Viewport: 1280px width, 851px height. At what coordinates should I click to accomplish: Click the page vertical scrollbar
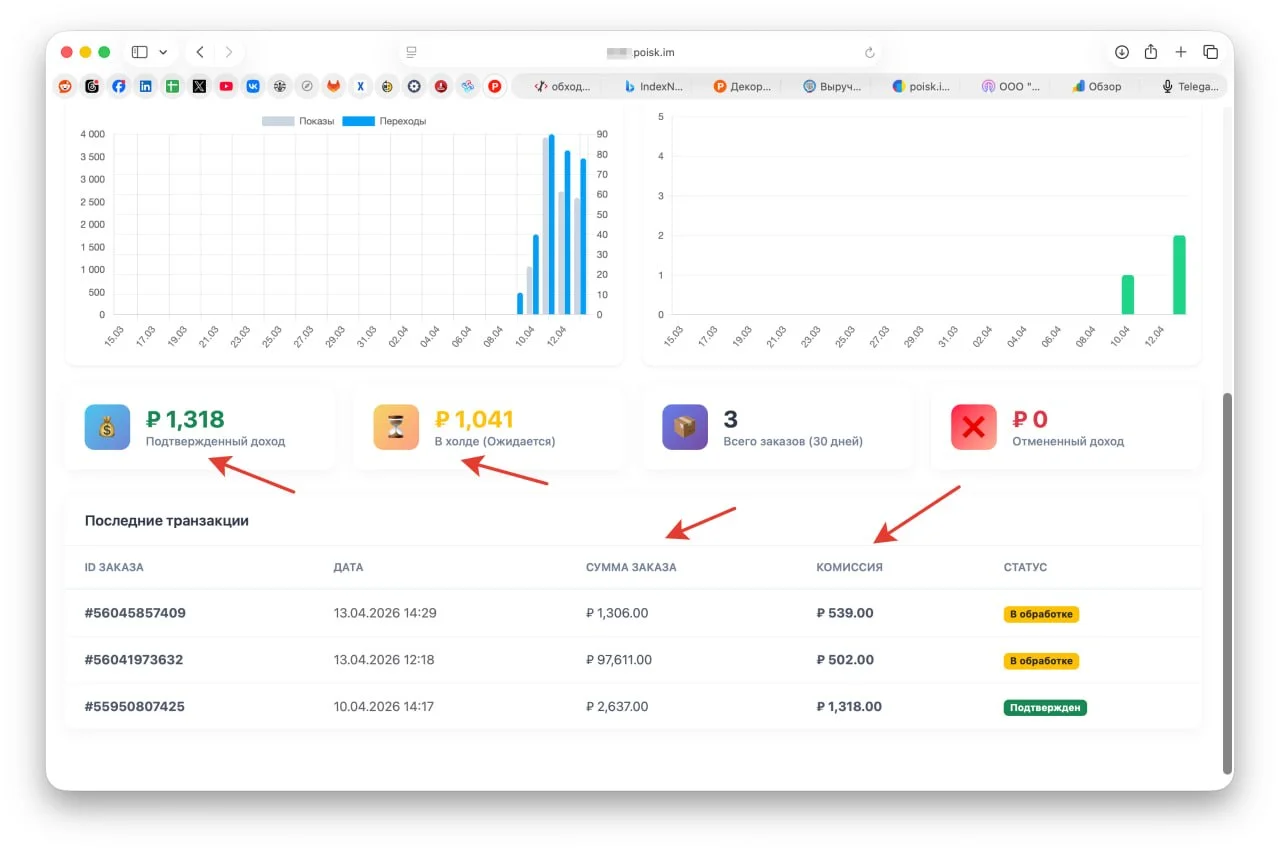point(1227,583)
